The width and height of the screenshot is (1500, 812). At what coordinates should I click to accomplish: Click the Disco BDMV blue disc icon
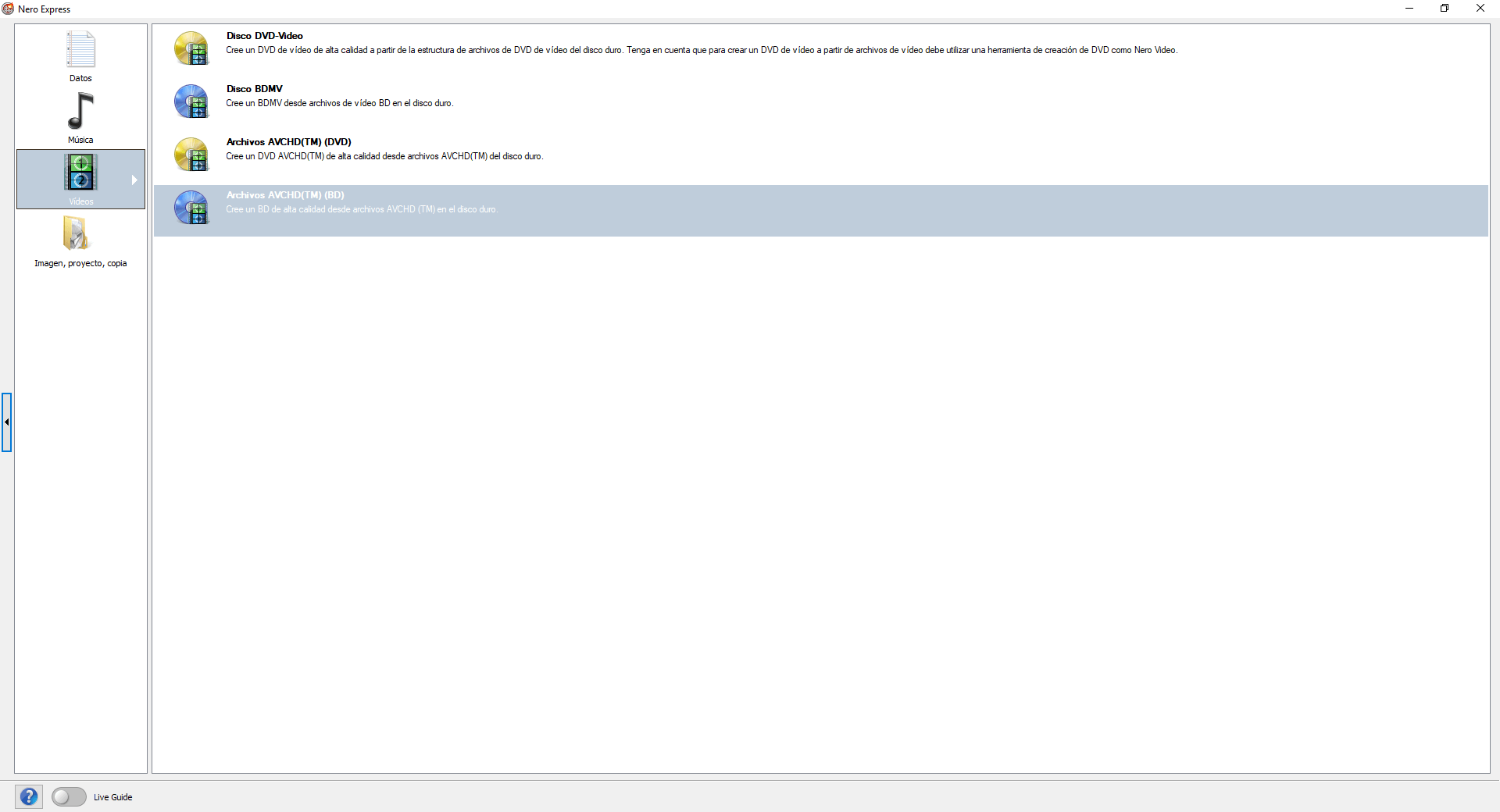tap(192, 101)
